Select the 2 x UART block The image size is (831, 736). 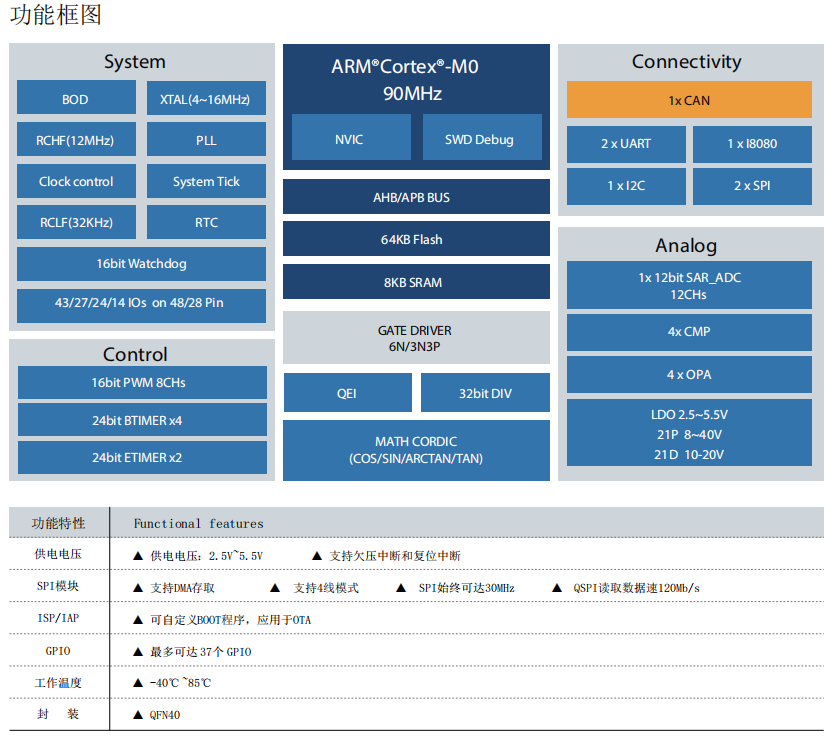tap(626, 144)
